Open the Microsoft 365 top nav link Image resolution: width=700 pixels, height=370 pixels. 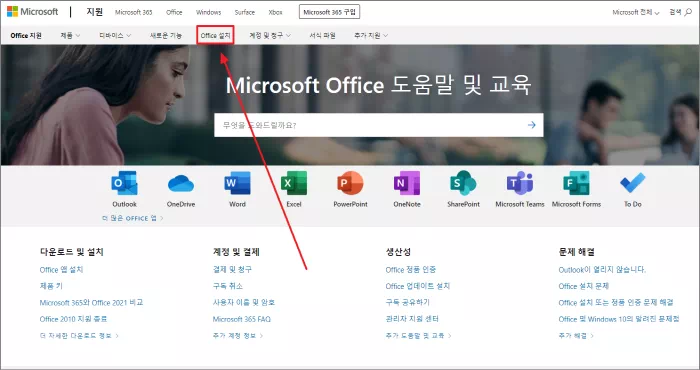(x=133, y=12)
